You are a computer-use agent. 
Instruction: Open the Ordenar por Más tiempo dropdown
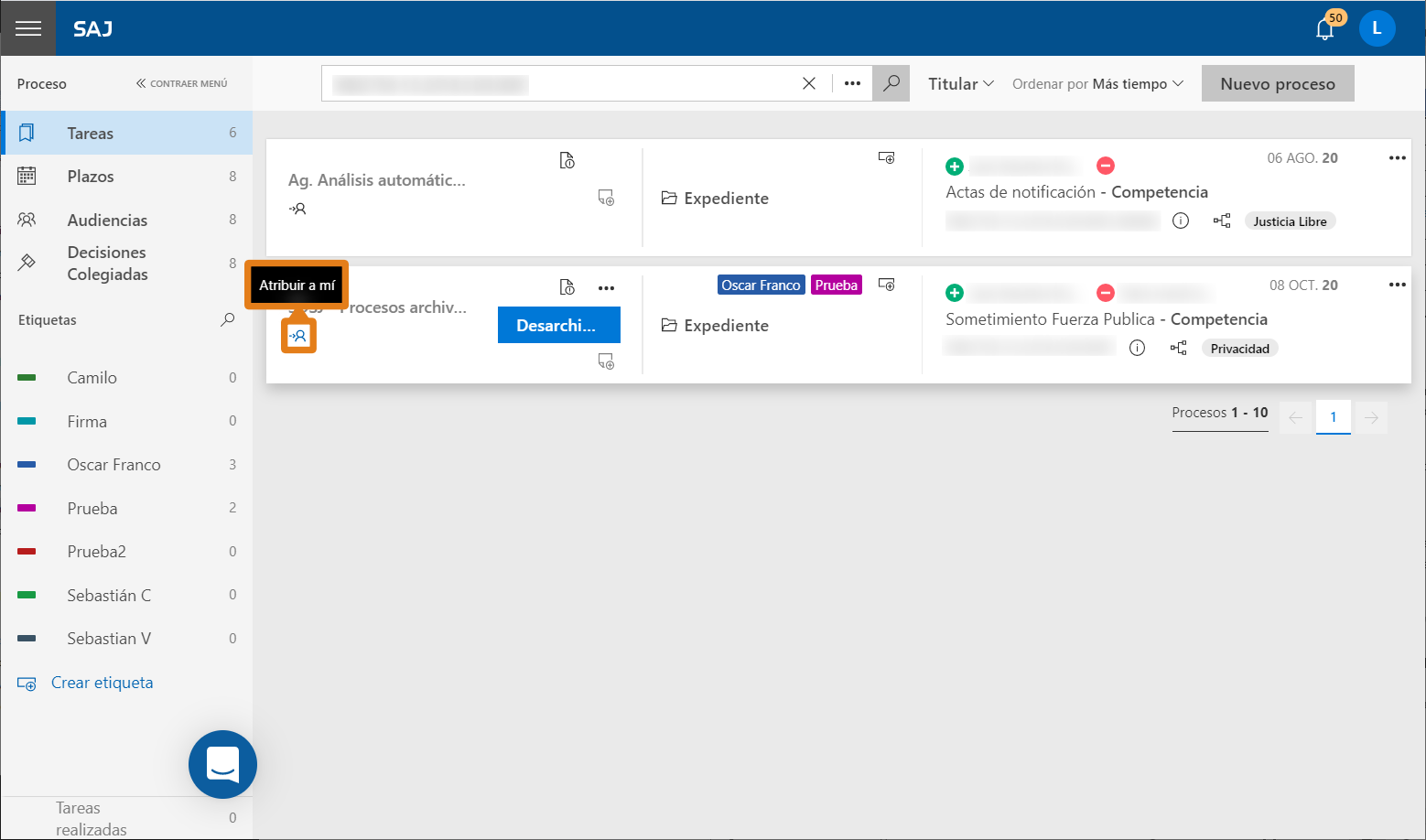point(1097,83)
